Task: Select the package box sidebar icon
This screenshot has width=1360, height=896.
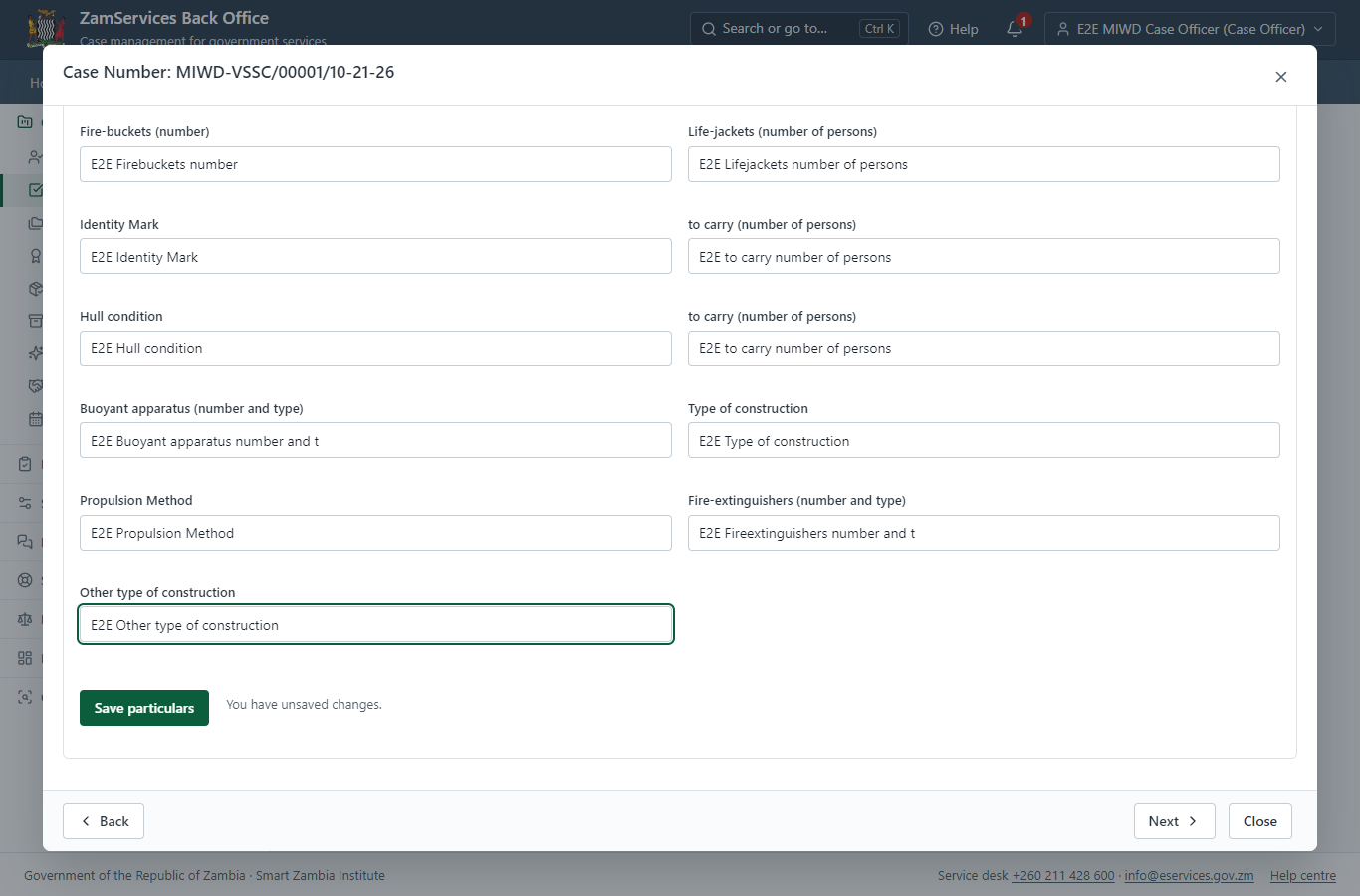Action: pyautogui.click(x=36, y=289)
